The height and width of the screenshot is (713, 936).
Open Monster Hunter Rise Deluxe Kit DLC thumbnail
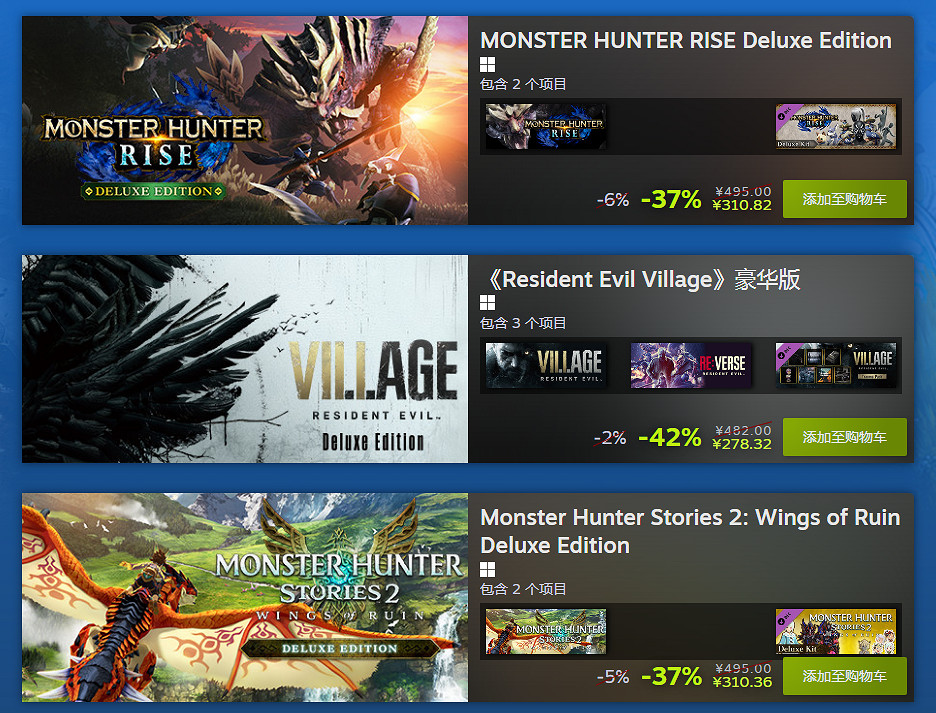[x=836, y=127]
